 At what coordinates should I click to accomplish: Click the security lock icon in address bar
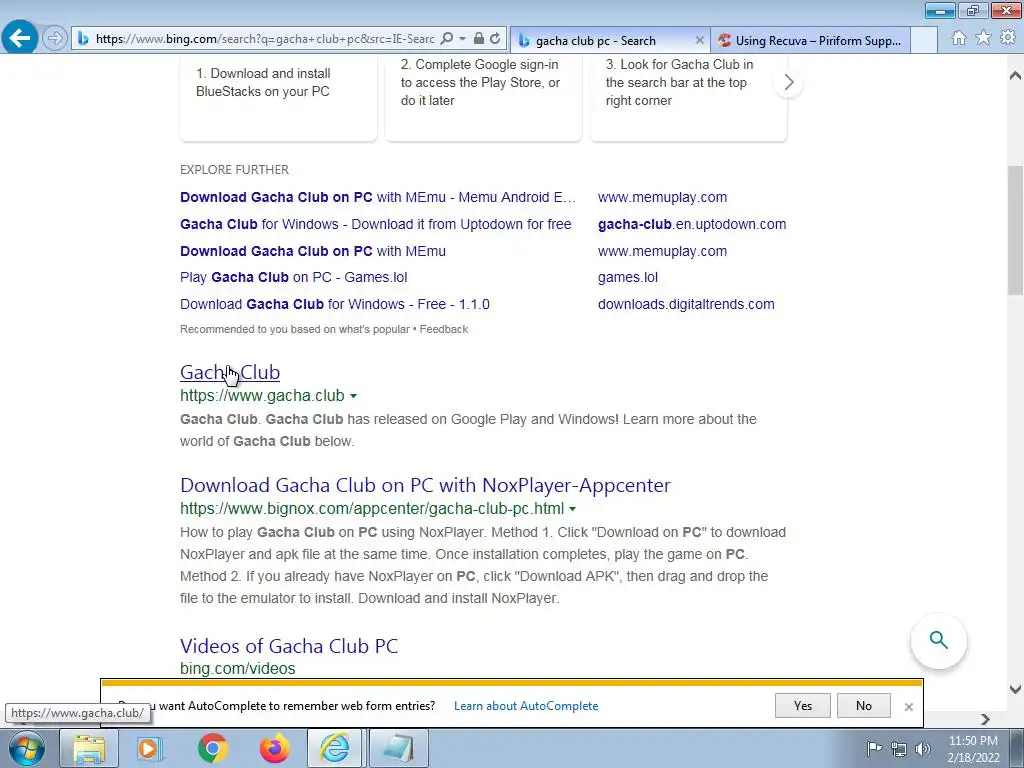[479, 39]
